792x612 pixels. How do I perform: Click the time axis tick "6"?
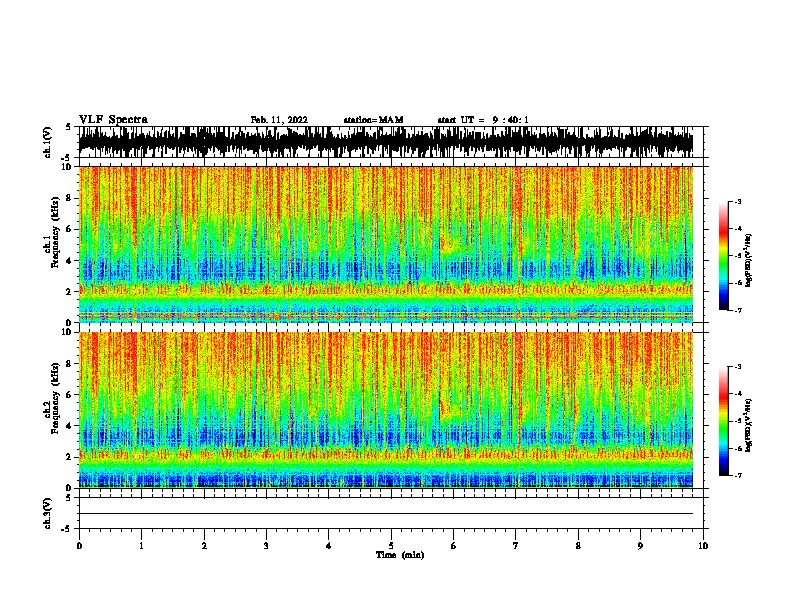[x=454, y=545]
